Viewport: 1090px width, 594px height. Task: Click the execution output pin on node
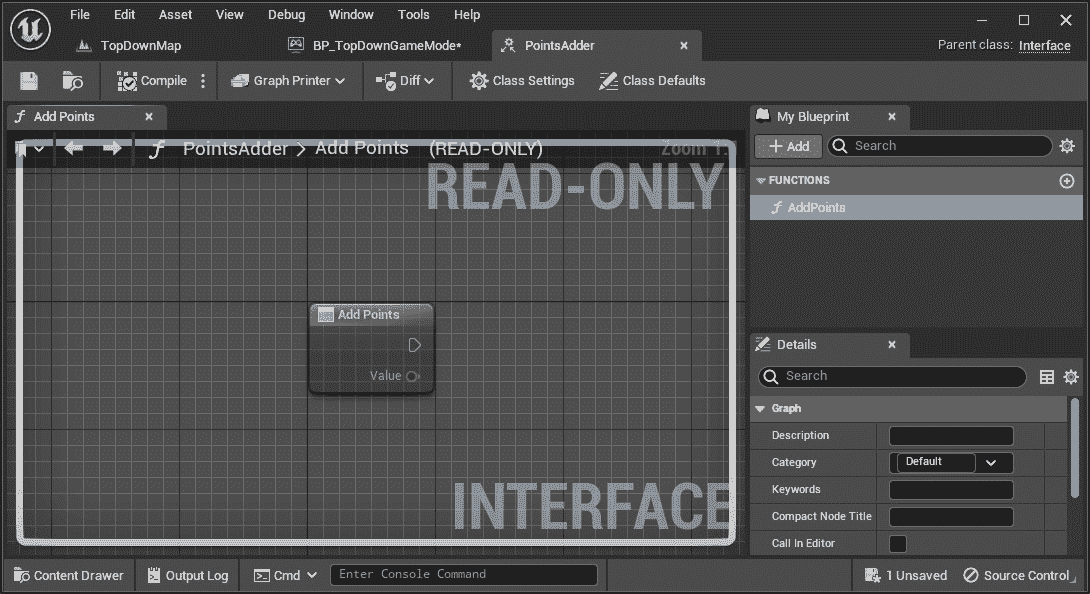pyautogui.click(x=414, y=345)
